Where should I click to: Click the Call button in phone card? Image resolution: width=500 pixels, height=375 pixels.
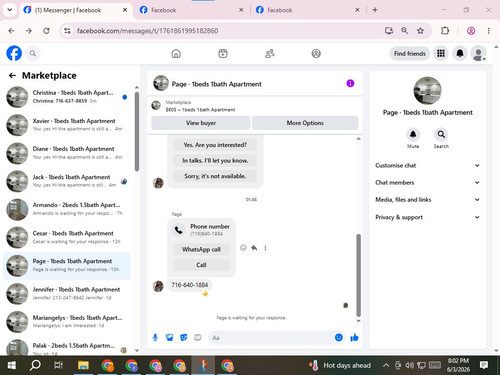(x=201, y=265)
